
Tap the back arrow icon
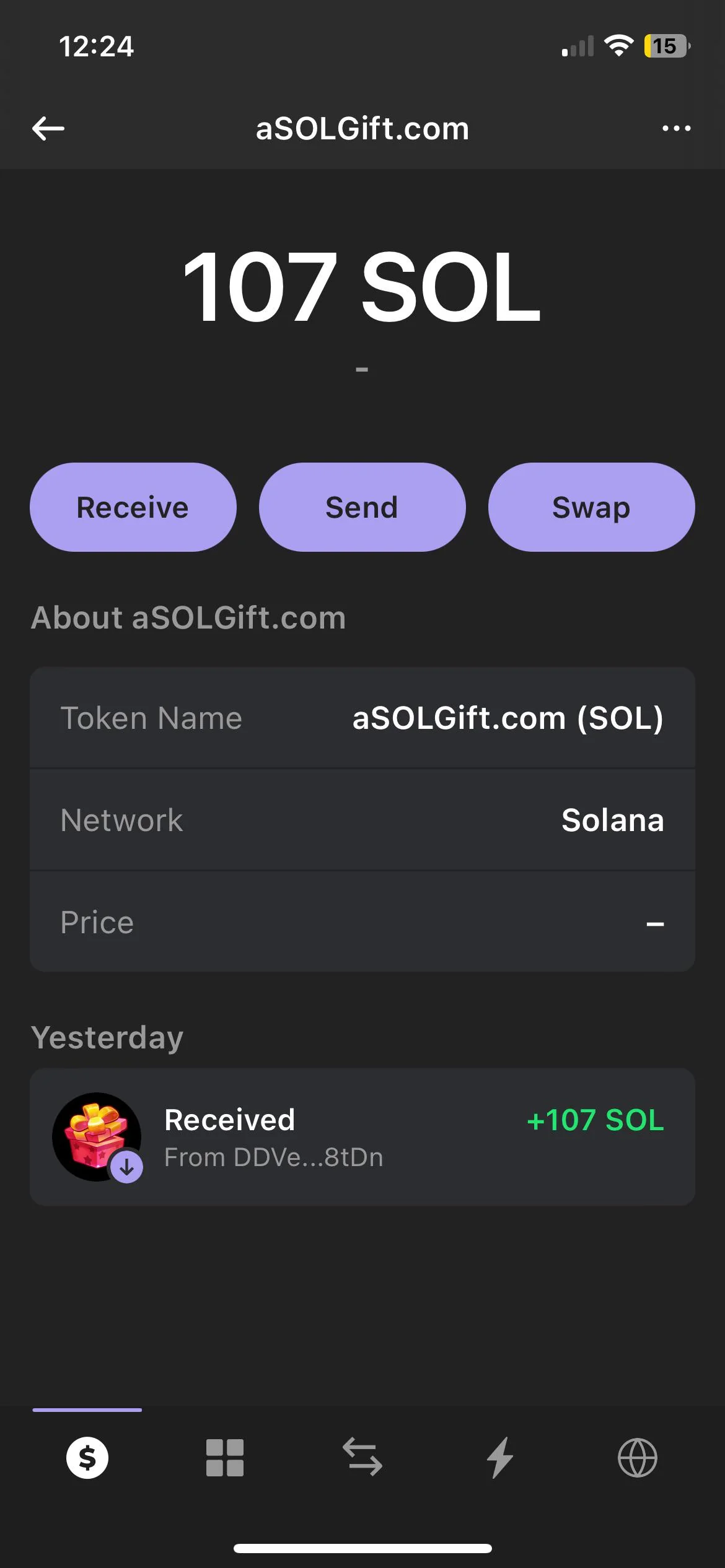[x=48, y=129]
